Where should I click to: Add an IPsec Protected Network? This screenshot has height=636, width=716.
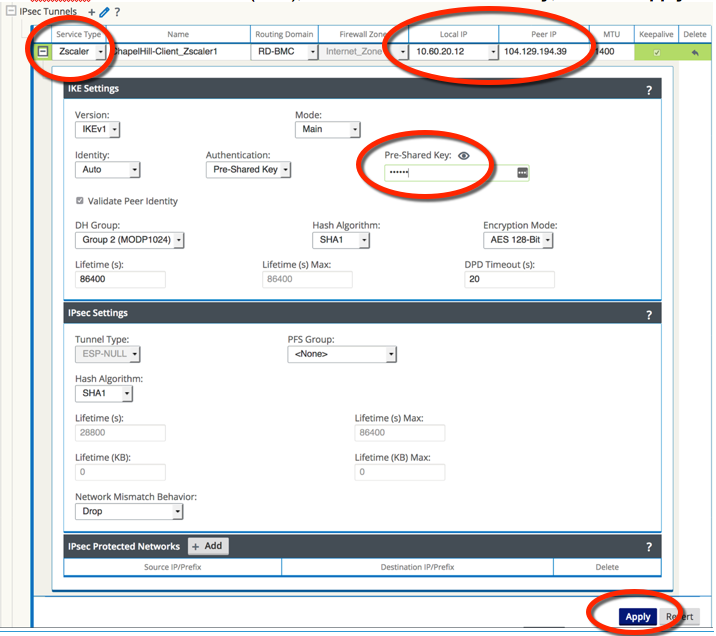pos(208,546)
